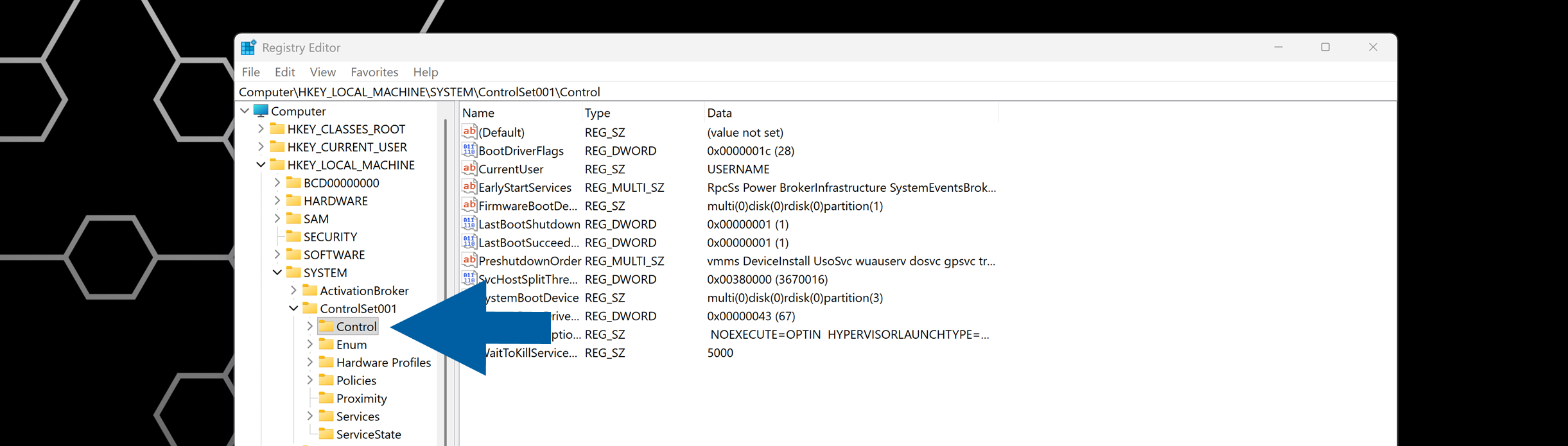Select the PreshutdownOrder value icon
1568x446 pixels.
pyautogui.click(x=469, y=261)
